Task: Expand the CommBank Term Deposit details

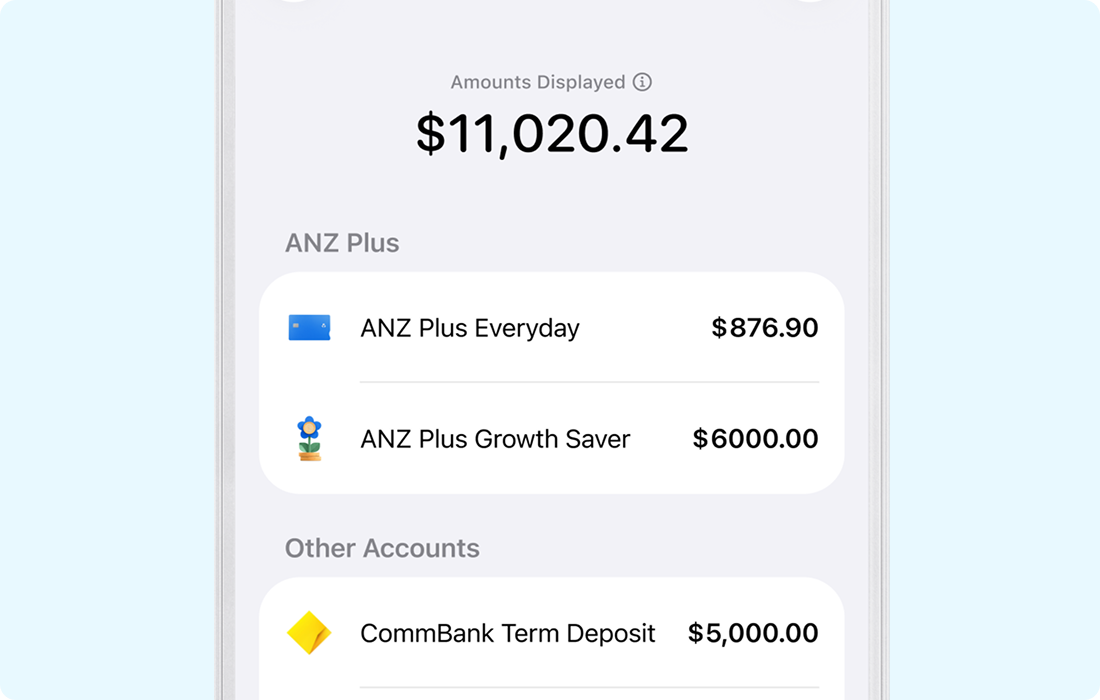Action: coord(550,632)
